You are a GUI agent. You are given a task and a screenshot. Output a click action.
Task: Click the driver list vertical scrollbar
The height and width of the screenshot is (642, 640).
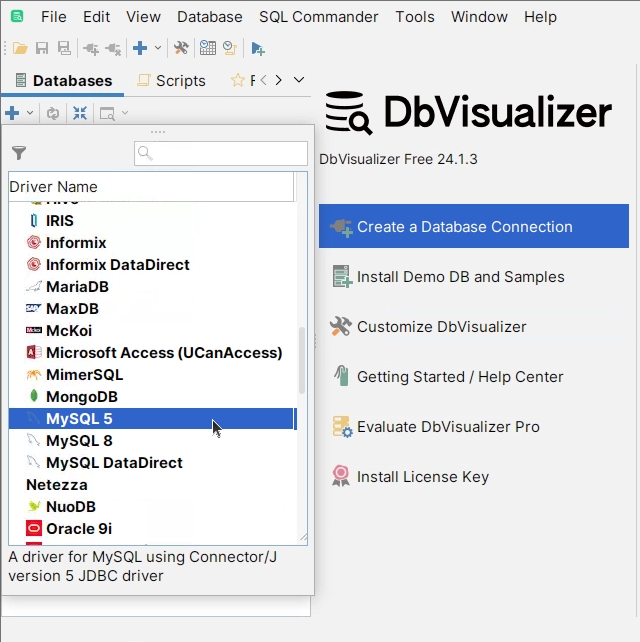point(302,360)
